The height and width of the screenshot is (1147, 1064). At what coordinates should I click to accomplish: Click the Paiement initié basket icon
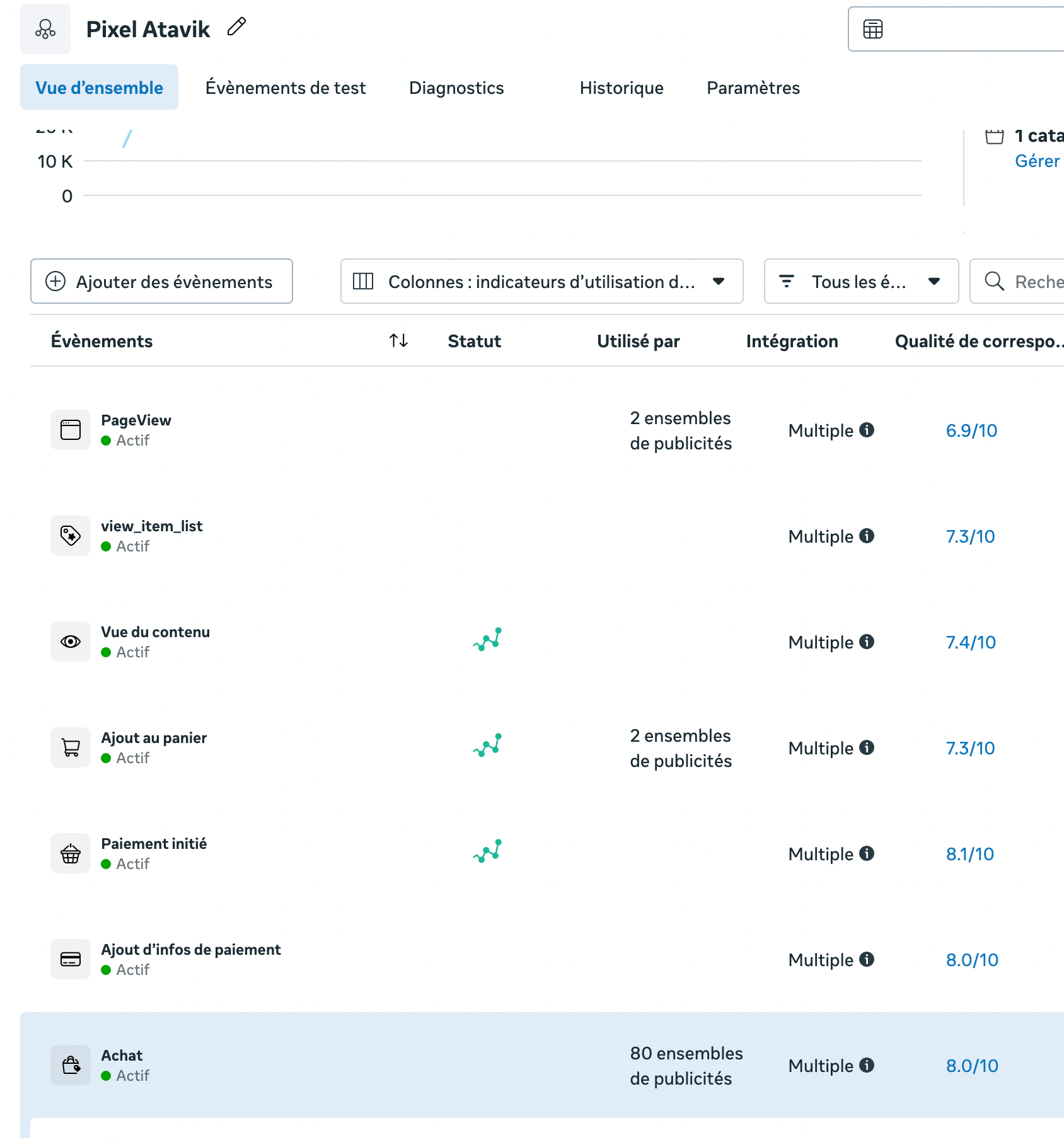pos(71,853)
